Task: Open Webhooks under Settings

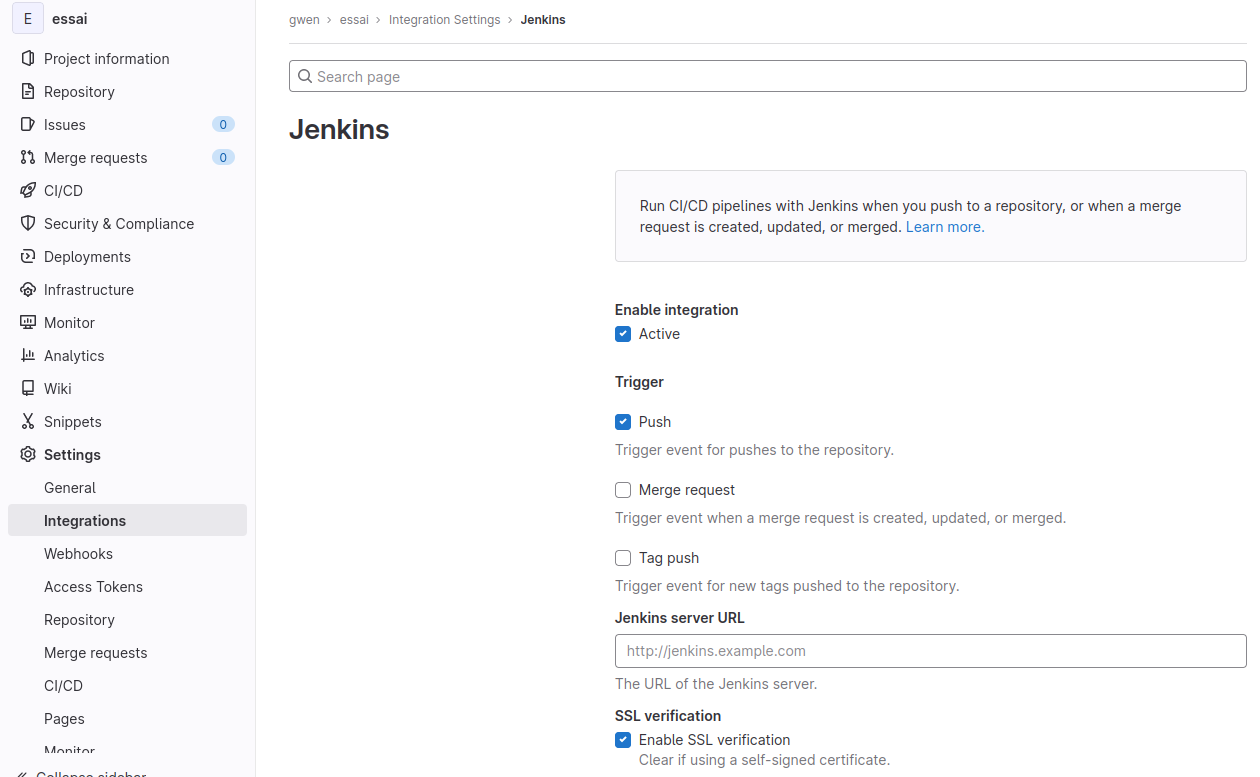Action: point(78,553)
